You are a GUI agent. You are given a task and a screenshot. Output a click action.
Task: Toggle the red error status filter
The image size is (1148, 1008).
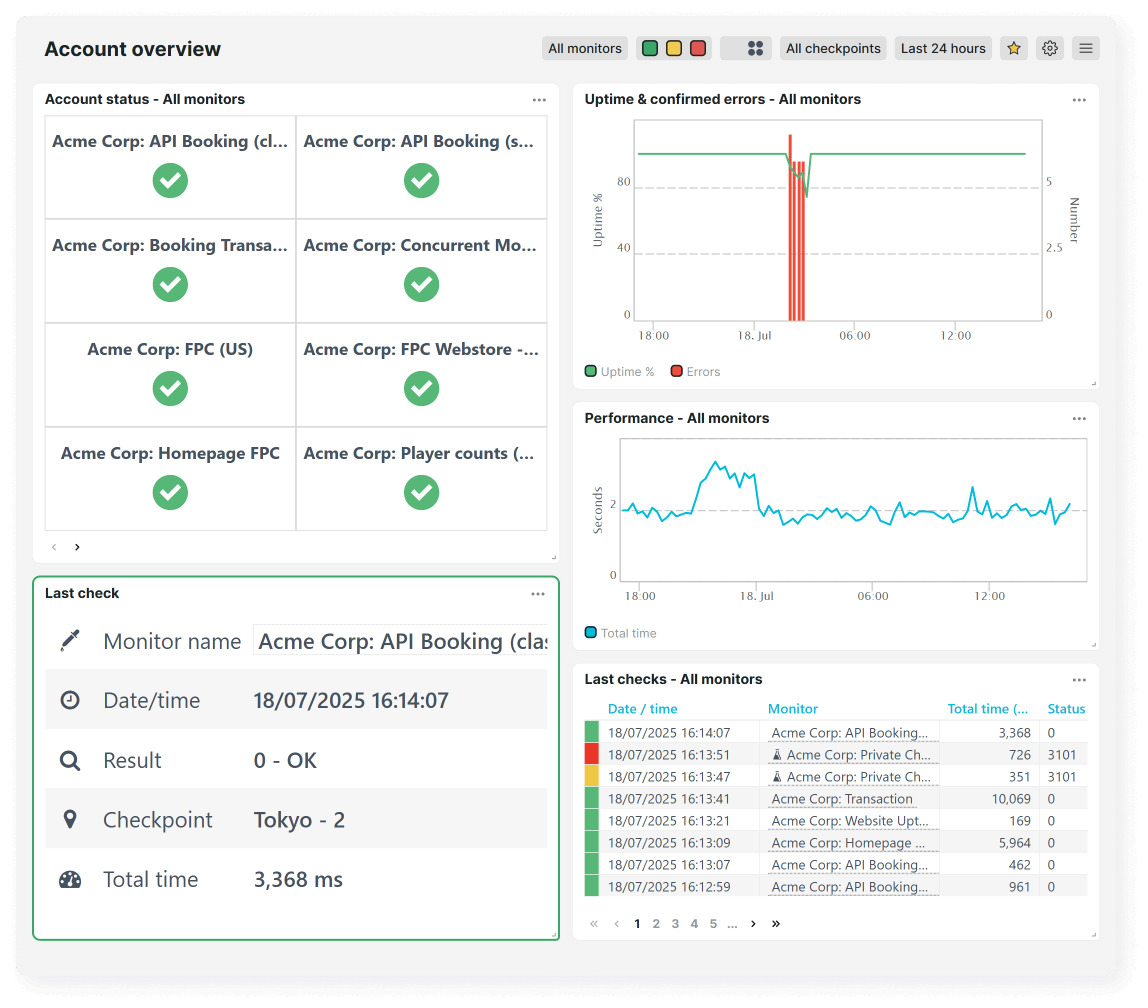(697, 47)
